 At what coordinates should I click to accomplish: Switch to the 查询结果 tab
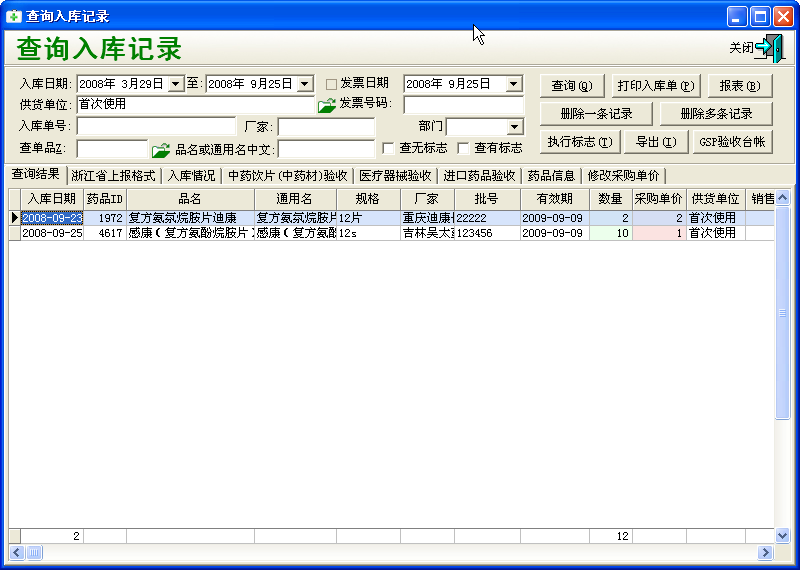tap(36, 174)
